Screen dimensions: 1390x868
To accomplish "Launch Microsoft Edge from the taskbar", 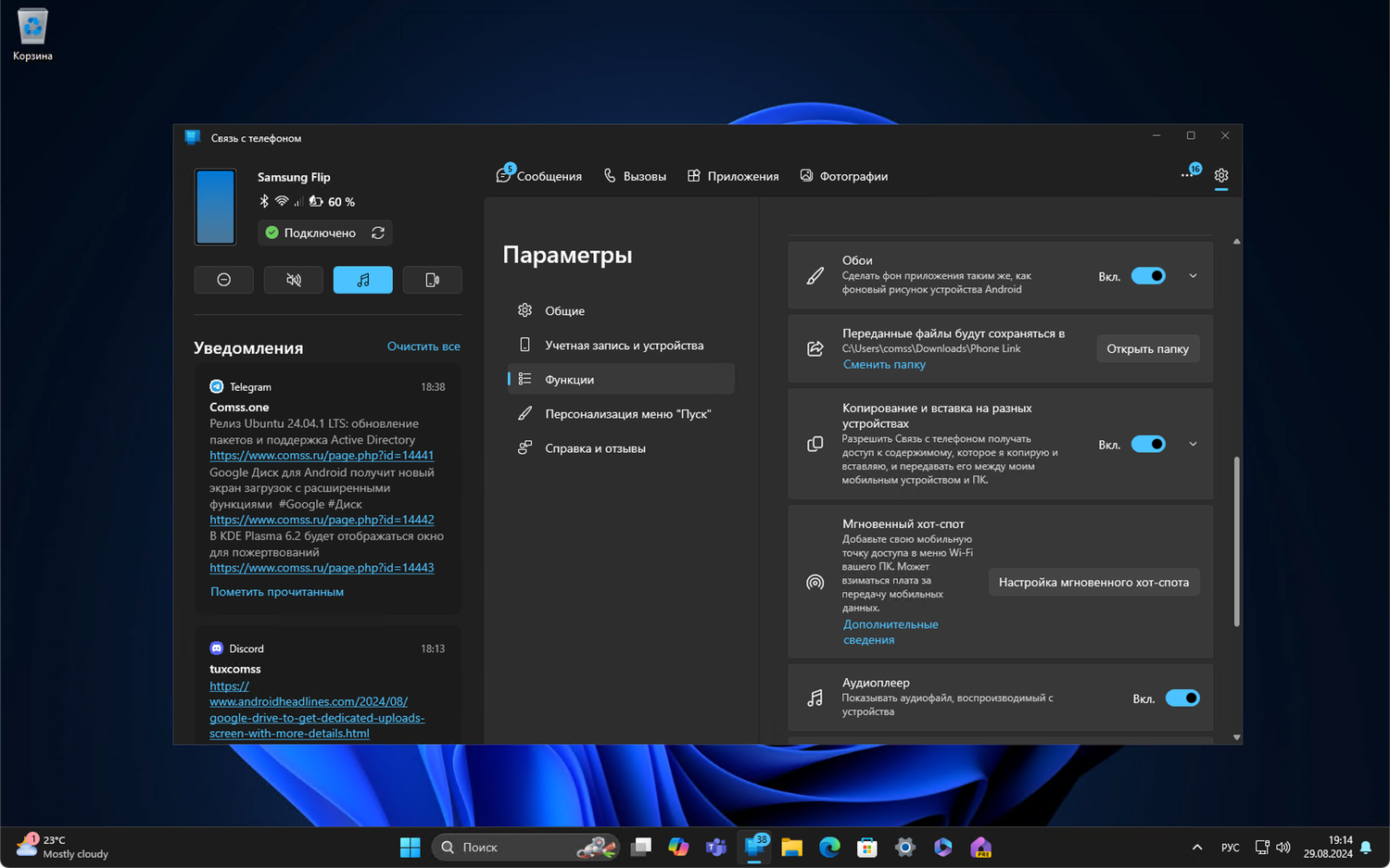I will [829, 847].
